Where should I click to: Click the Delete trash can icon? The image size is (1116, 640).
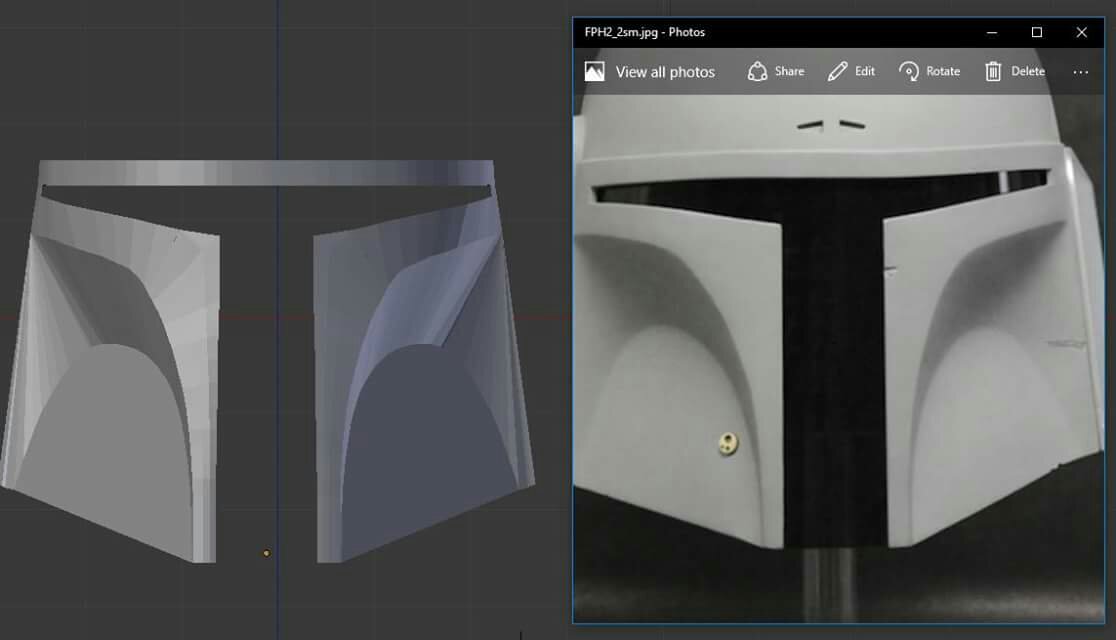tap(993, 71)
